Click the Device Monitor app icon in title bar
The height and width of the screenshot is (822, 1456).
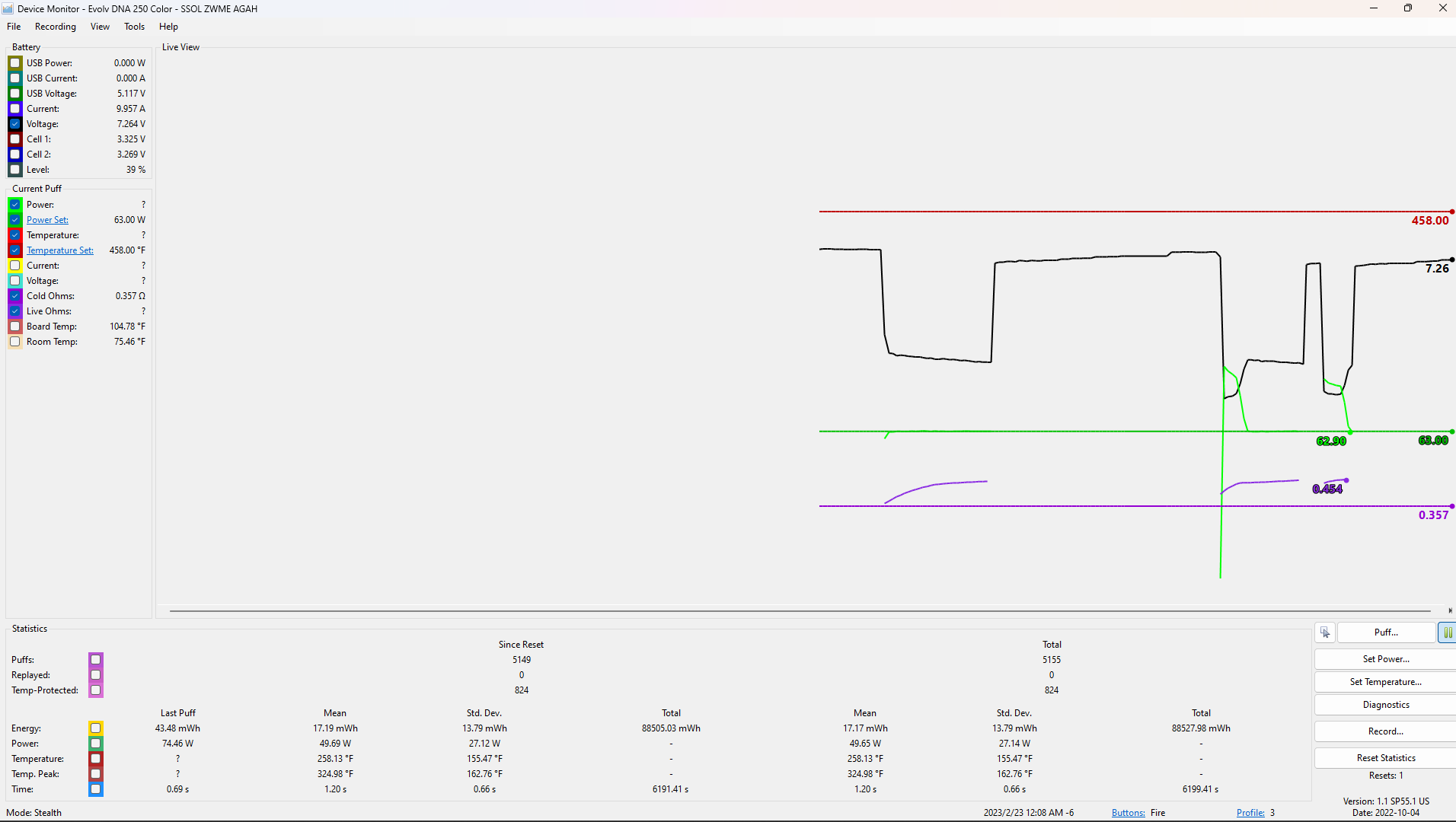click(8, 8)
